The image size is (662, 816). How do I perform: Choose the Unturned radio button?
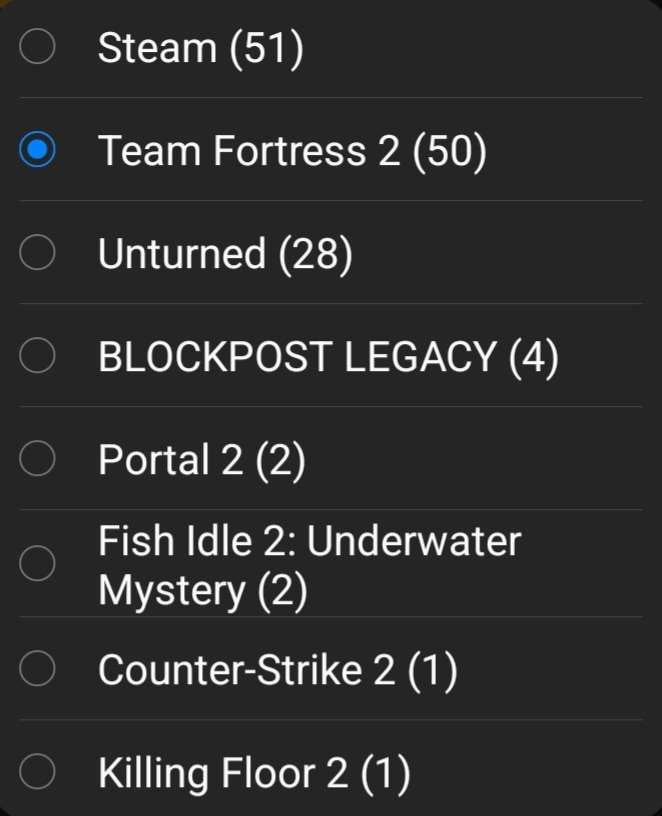click(38, 254)
